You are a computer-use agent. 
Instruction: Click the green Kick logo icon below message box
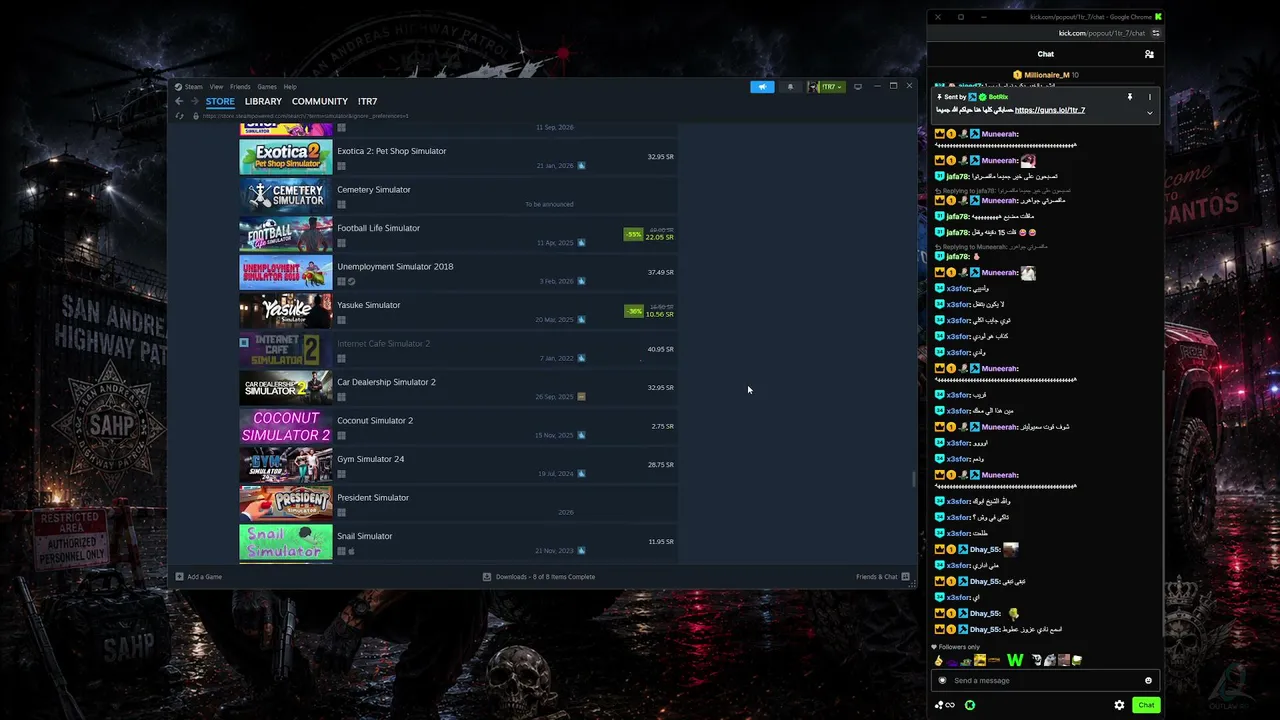coord(970,705)
